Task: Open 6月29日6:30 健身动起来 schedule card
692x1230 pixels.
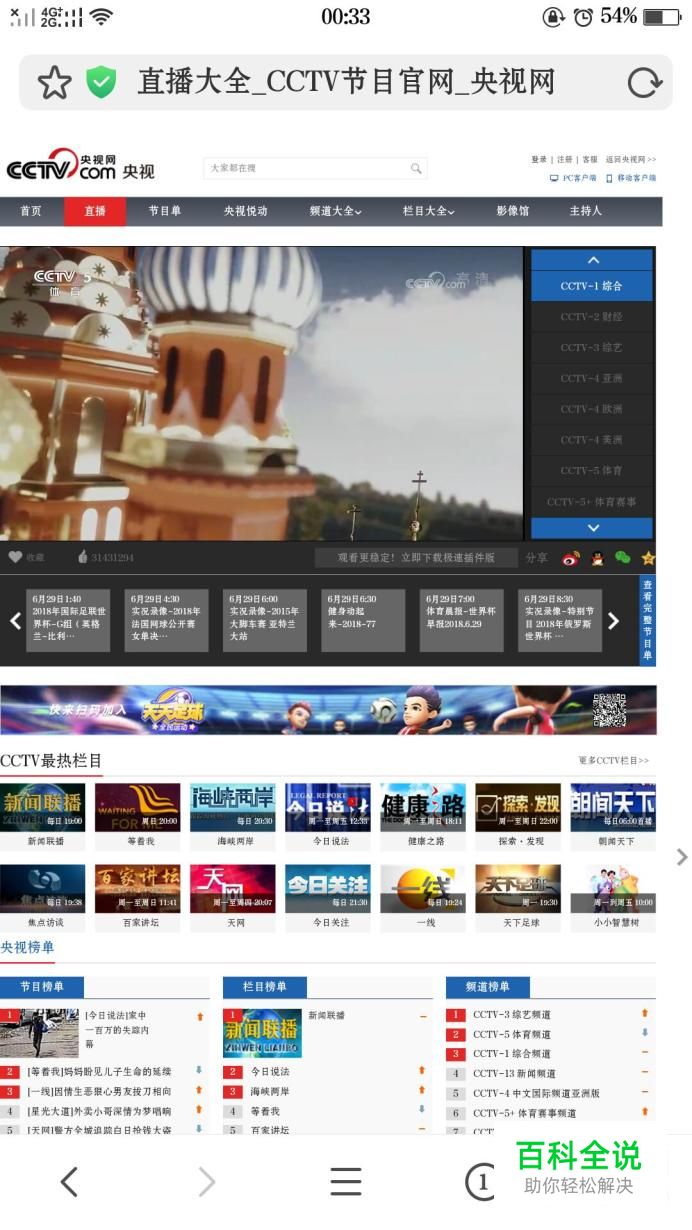Action: pos(363,620)
